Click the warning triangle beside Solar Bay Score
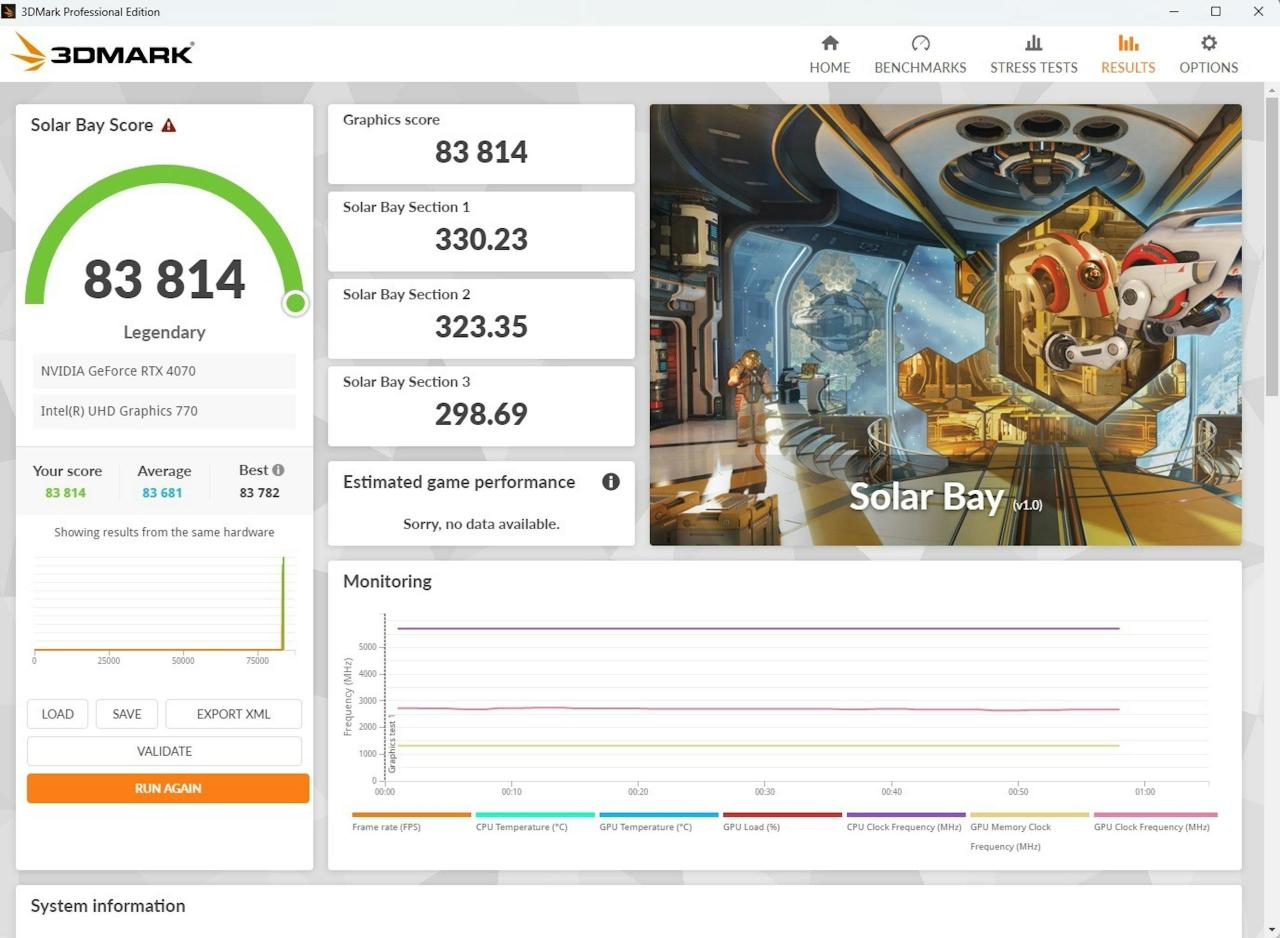1280x938 pixels. pyautogui.click(x=169, y=125)
